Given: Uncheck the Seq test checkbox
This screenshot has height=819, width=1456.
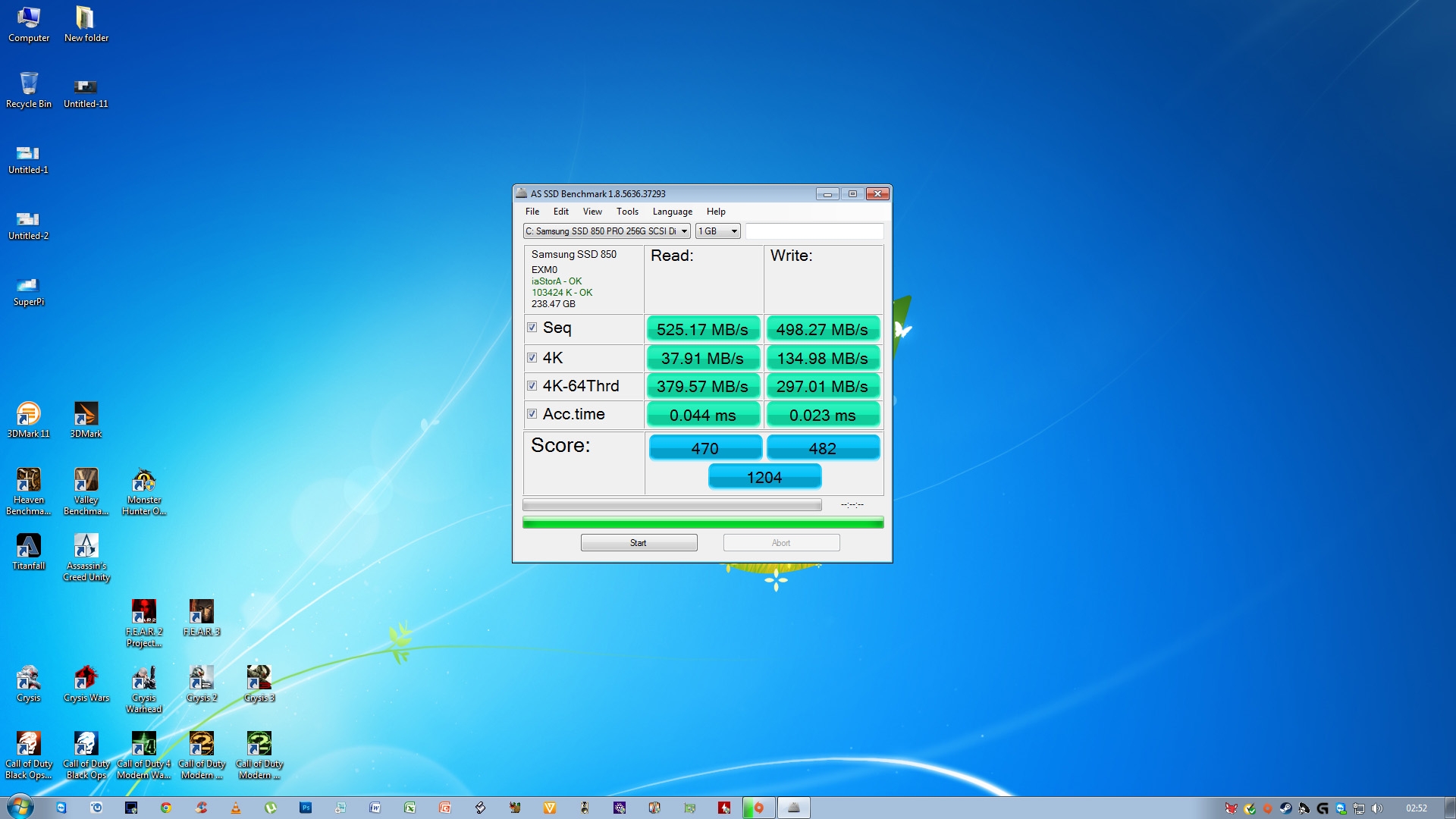Looking at the screenshot, I should [x=532, y=328].
